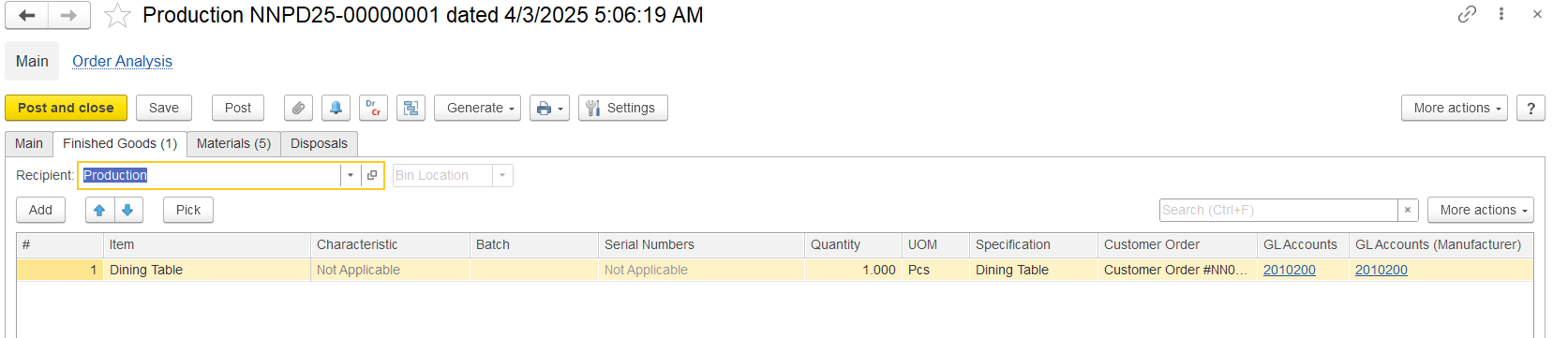
Task: Expand the Recipient dropdown list
Action: click(x=351, y=175)
